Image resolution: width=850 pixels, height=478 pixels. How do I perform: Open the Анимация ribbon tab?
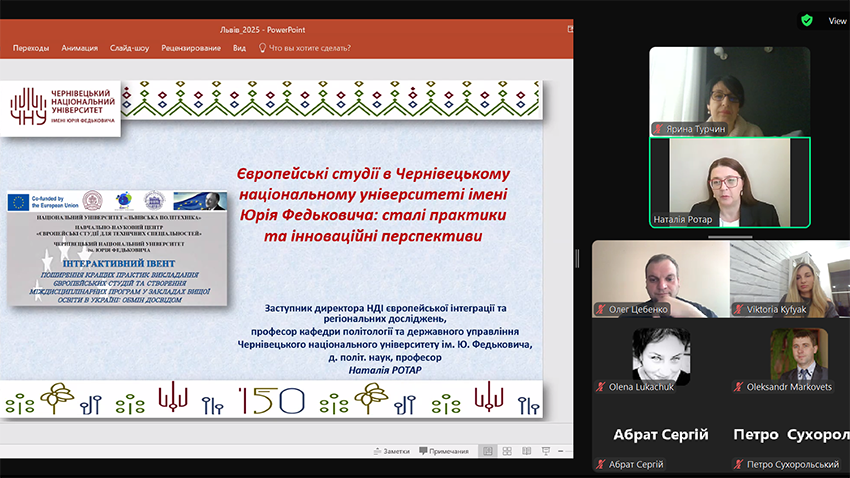click(79, 47)
